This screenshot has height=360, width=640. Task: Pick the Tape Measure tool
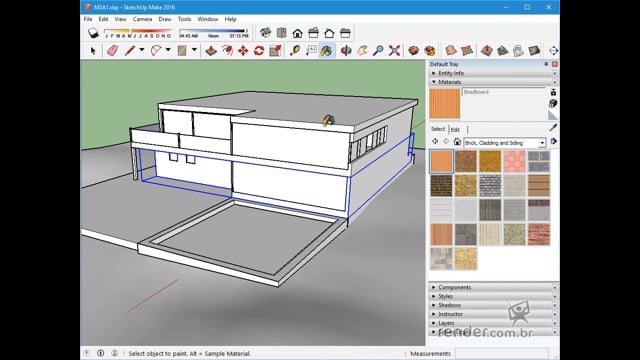tap(295, 51)
